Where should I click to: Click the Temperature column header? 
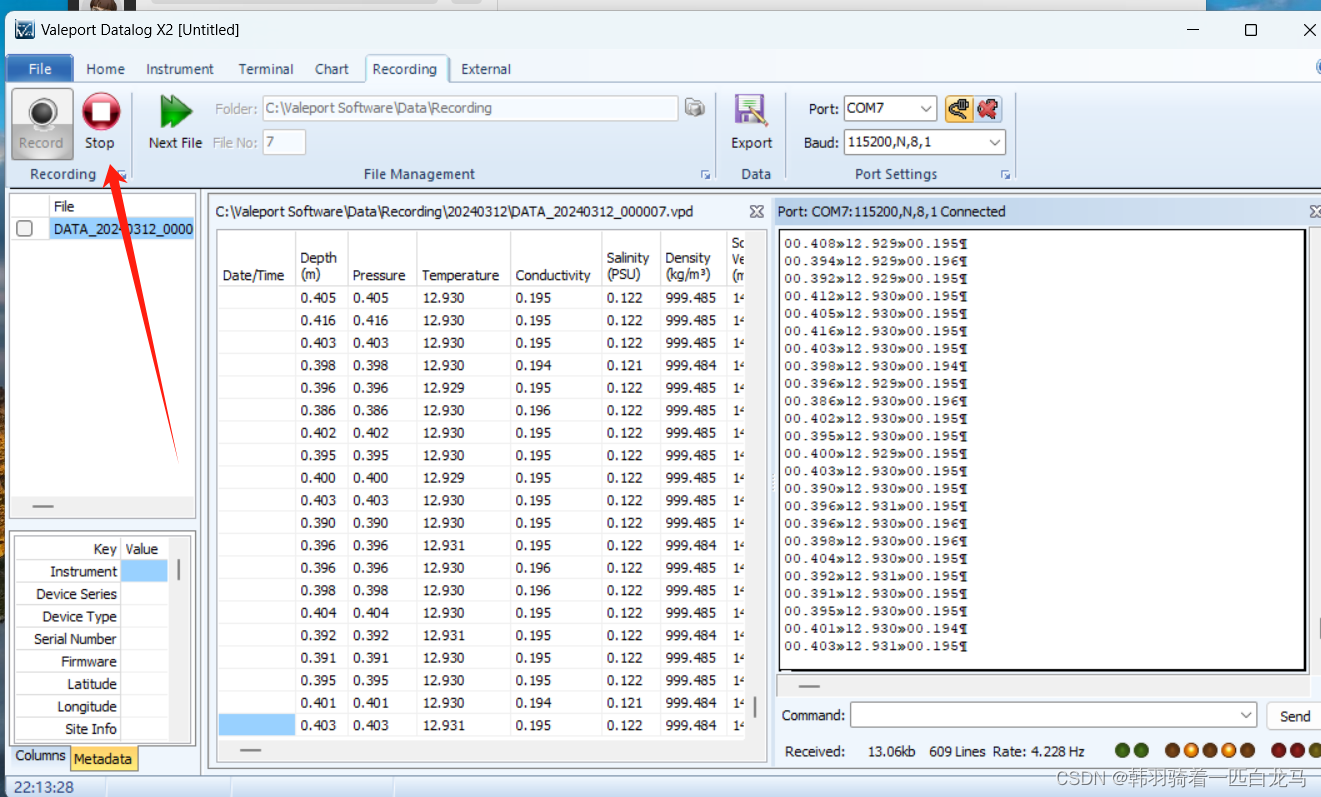(x=464, y=259)
